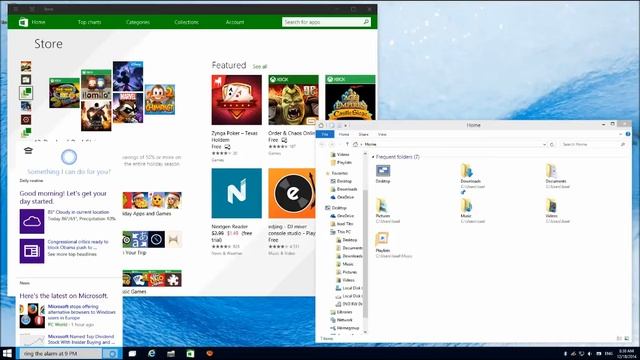This screenshot has width=640, height=360.
Task: Click the taskbar search box with alarm text
Action: coord(62,353)
